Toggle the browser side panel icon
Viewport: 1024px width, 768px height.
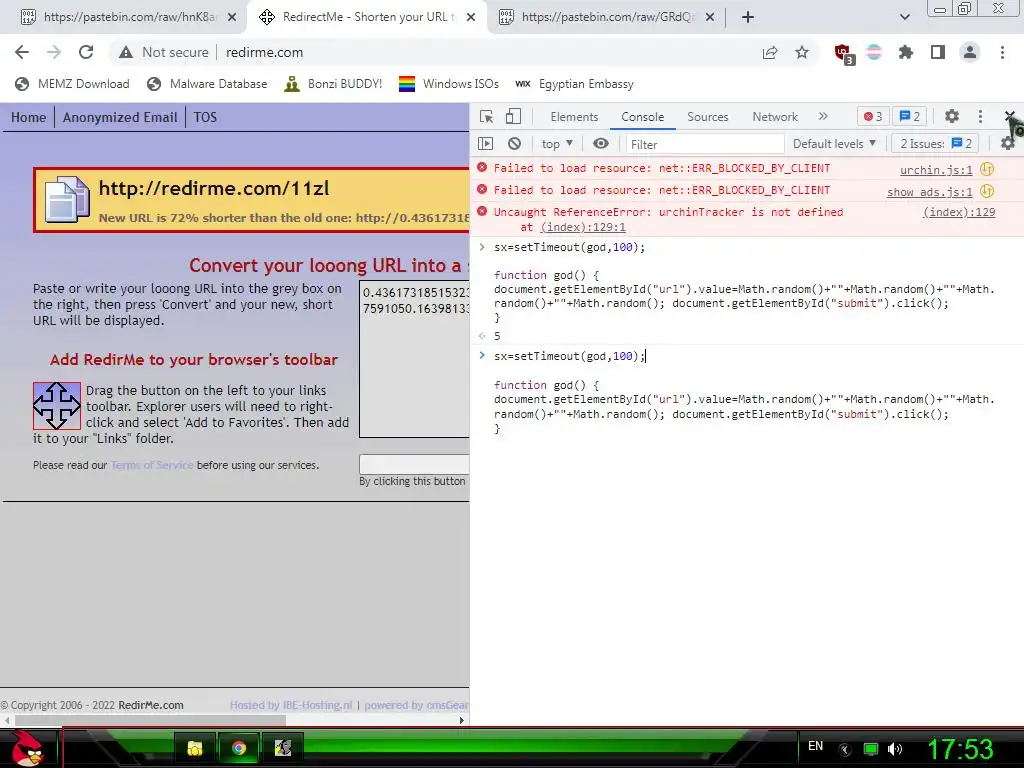[938, 52]
